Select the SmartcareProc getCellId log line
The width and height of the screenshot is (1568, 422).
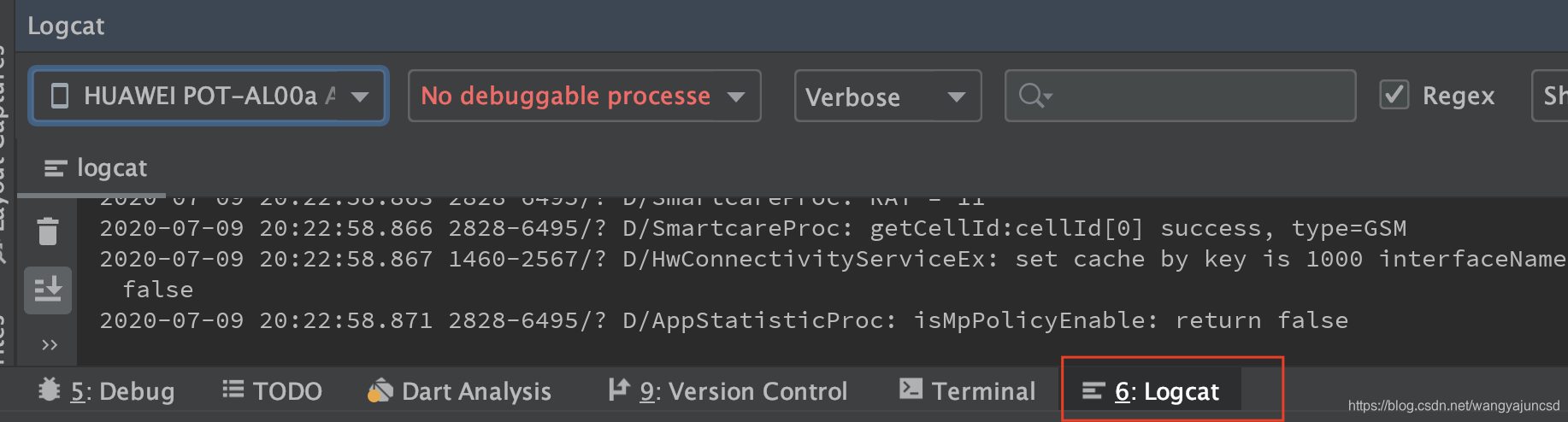pos(752,228)
